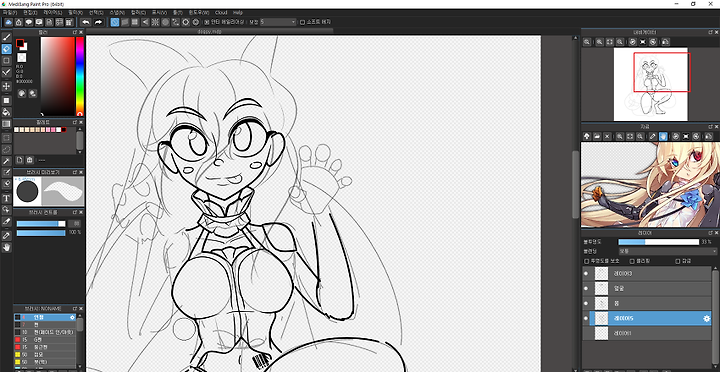The height and width of the screenshot is (372, 720).
Task: Undock the Brush panel via float icon
Action: click(75, 309)
